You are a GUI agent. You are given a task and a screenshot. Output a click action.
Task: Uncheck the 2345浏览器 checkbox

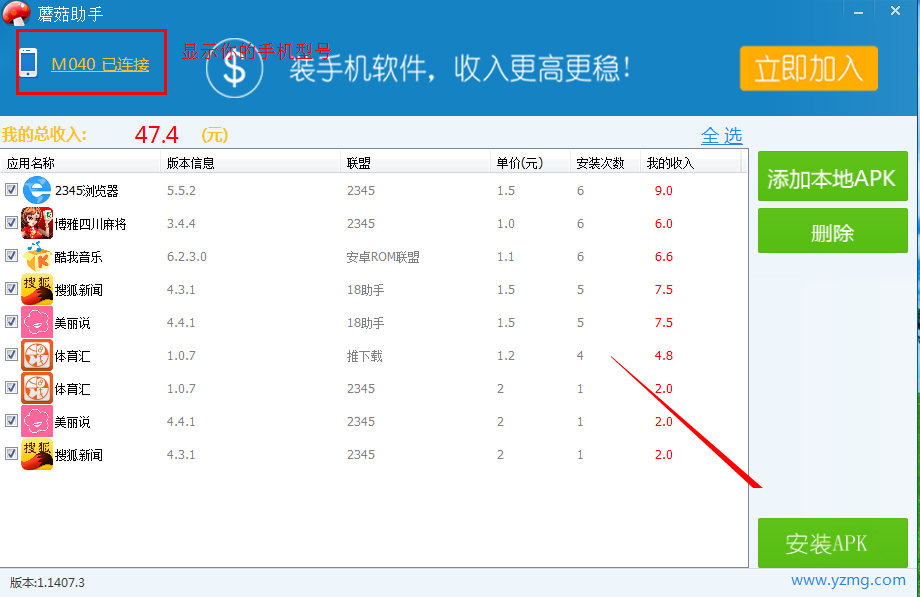coord(11,190)
